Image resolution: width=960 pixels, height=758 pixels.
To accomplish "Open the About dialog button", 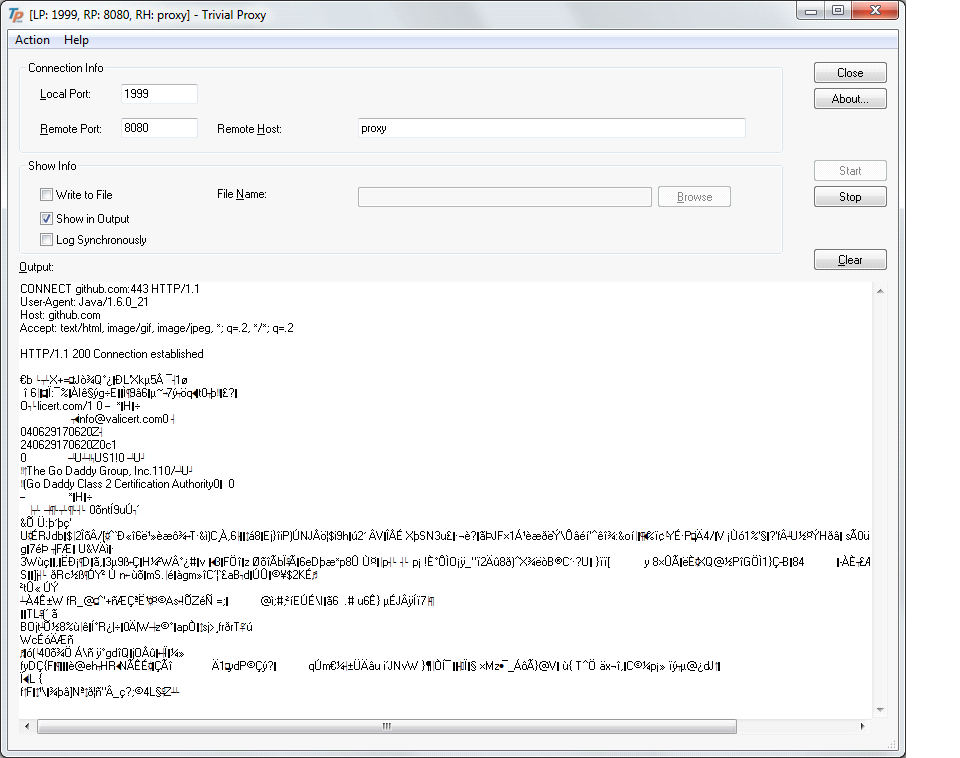I will pos(850,99).
